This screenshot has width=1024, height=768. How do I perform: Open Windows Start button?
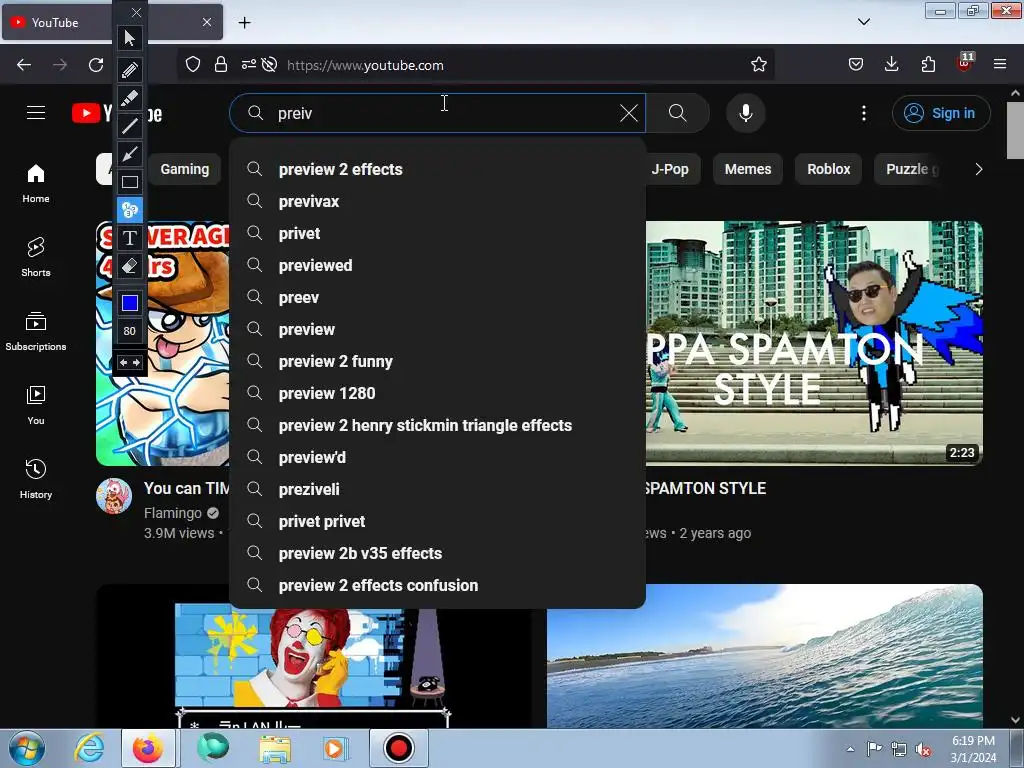pyautogui.click(x=27, y=748)
